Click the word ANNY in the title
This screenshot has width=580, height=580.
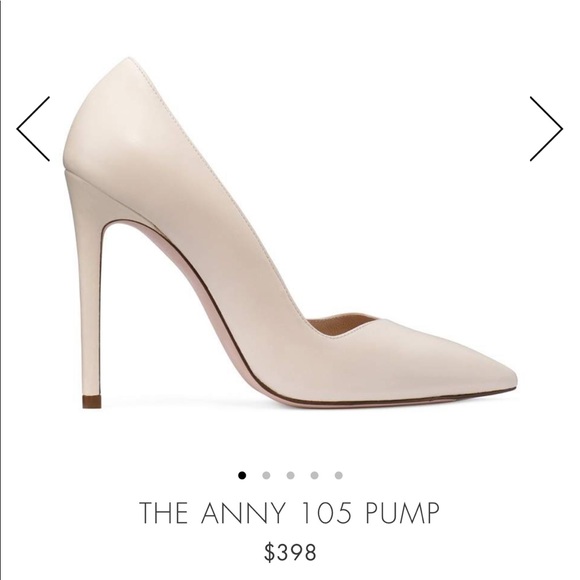point(243,513)
